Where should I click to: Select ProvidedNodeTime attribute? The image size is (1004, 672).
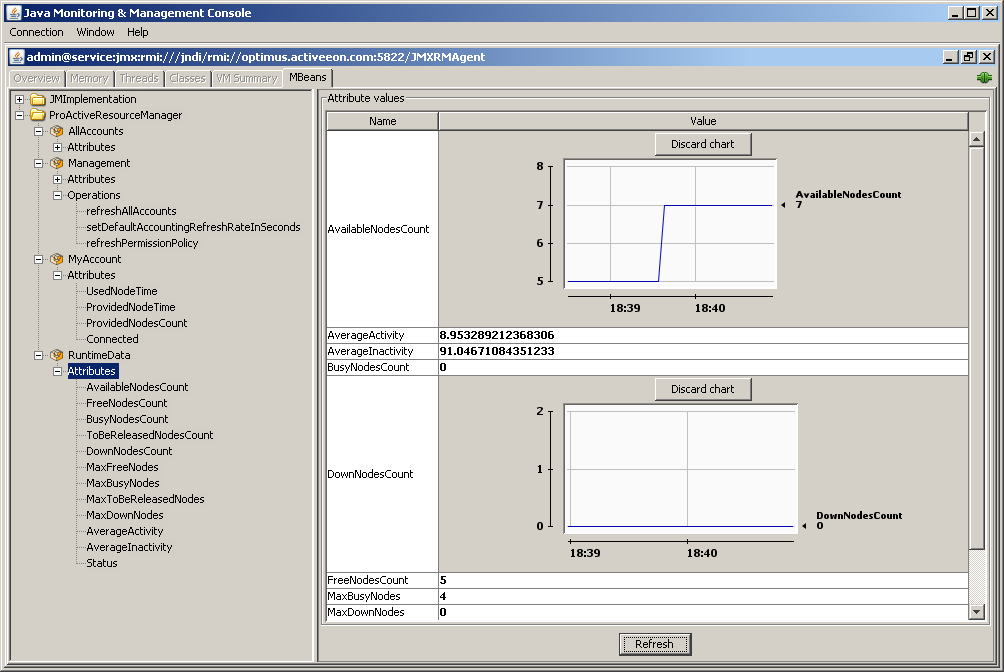131,307
